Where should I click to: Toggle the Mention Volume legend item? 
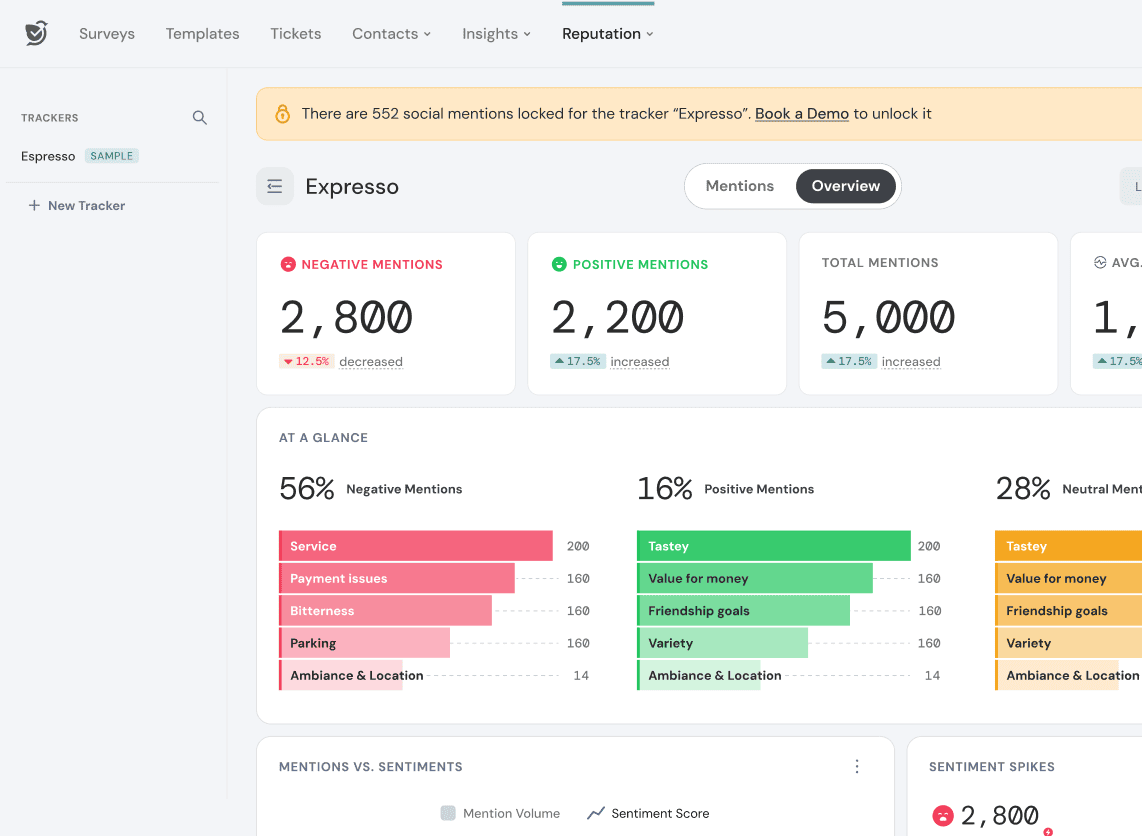(x=500, y=813)
